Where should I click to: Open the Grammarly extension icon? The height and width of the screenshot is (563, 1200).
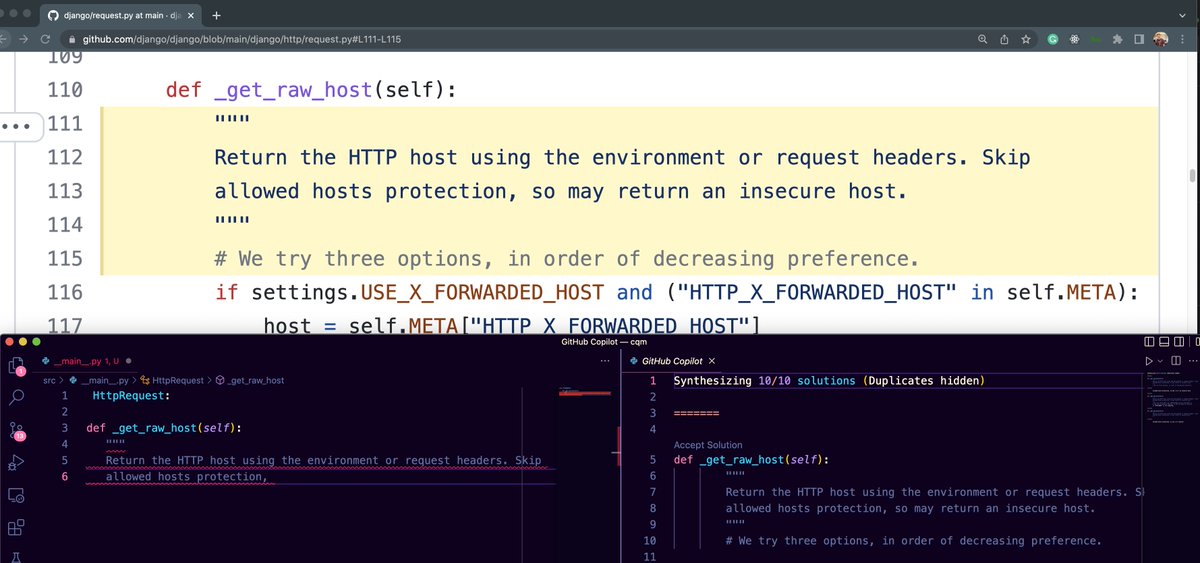pos(1053,39)
